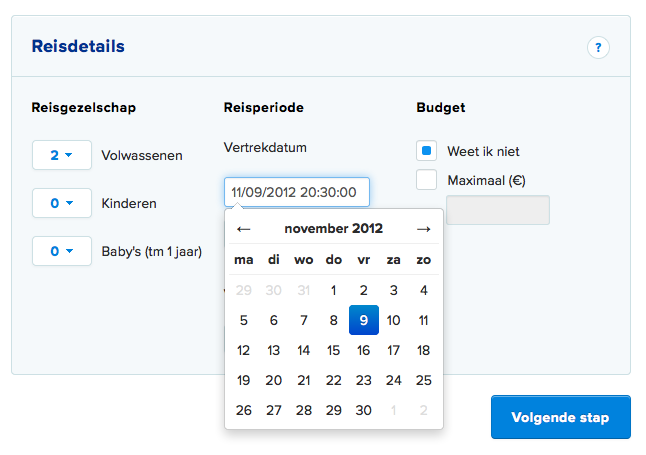The width and height of the screenshot is (646, 455).
Task: Check the 'Weet ik niet' checkbox
Action: pyautogui.click(x=426, y=151)
